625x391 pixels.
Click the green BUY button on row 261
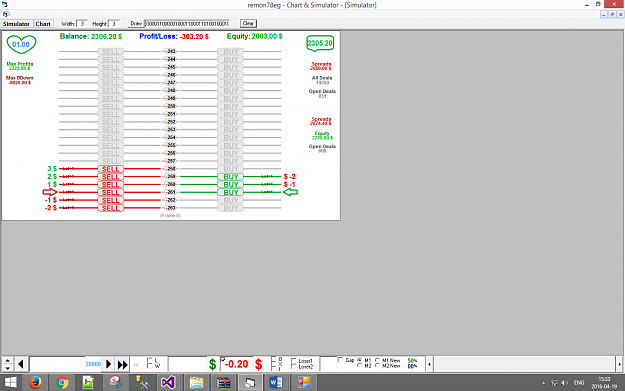(230, 192)
